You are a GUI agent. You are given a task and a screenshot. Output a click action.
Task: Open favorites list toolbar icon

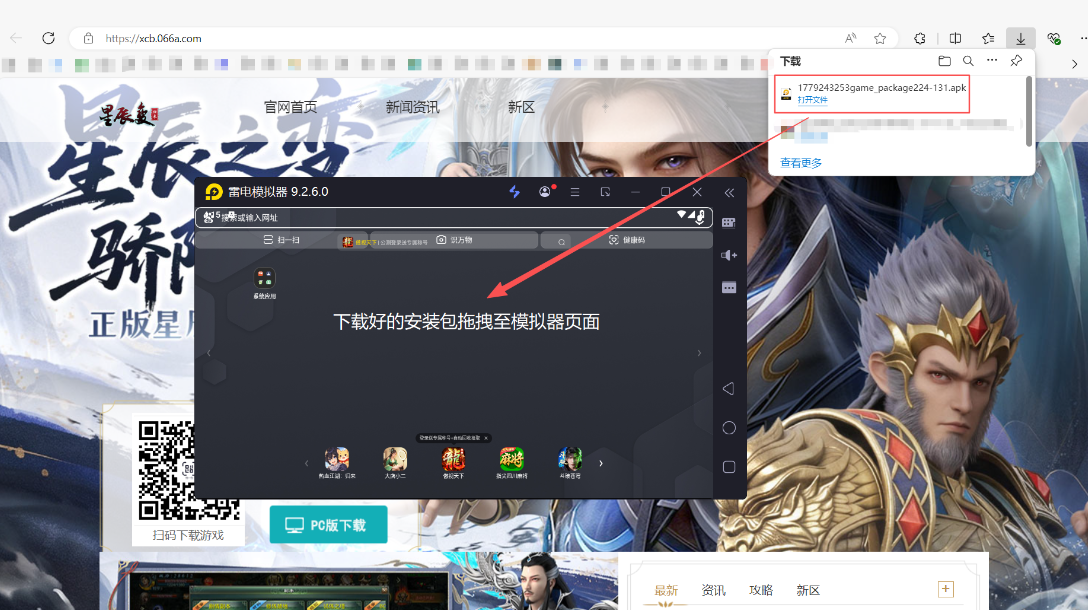(988, 39)
